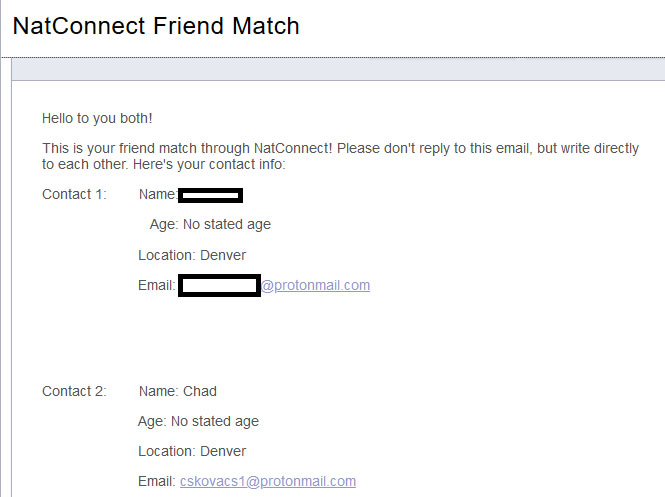Click the Email: label for Contact 1

point(157,285)
